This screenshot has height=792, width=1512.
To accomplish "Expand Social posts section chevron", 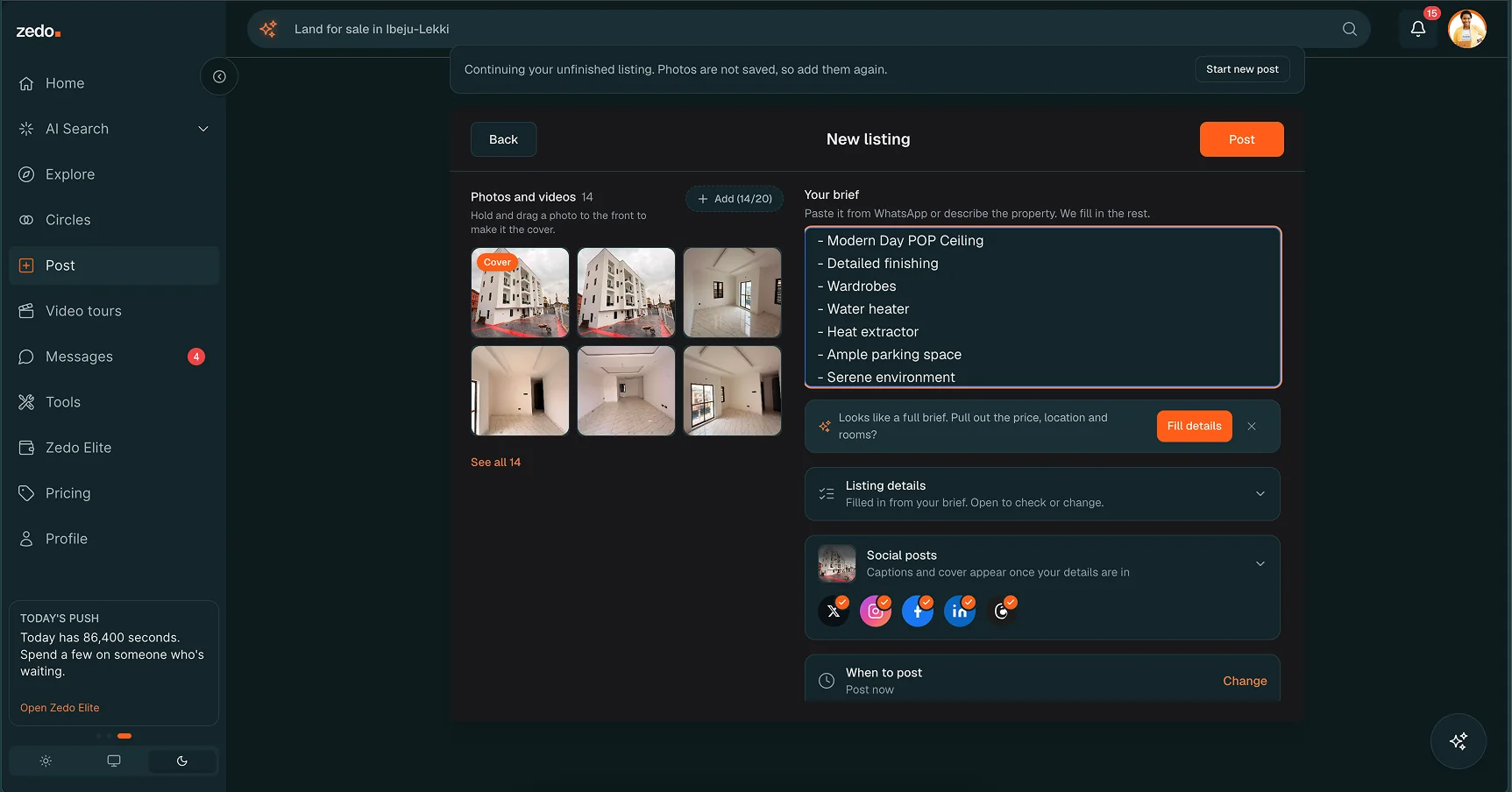I will [1260, 563].
